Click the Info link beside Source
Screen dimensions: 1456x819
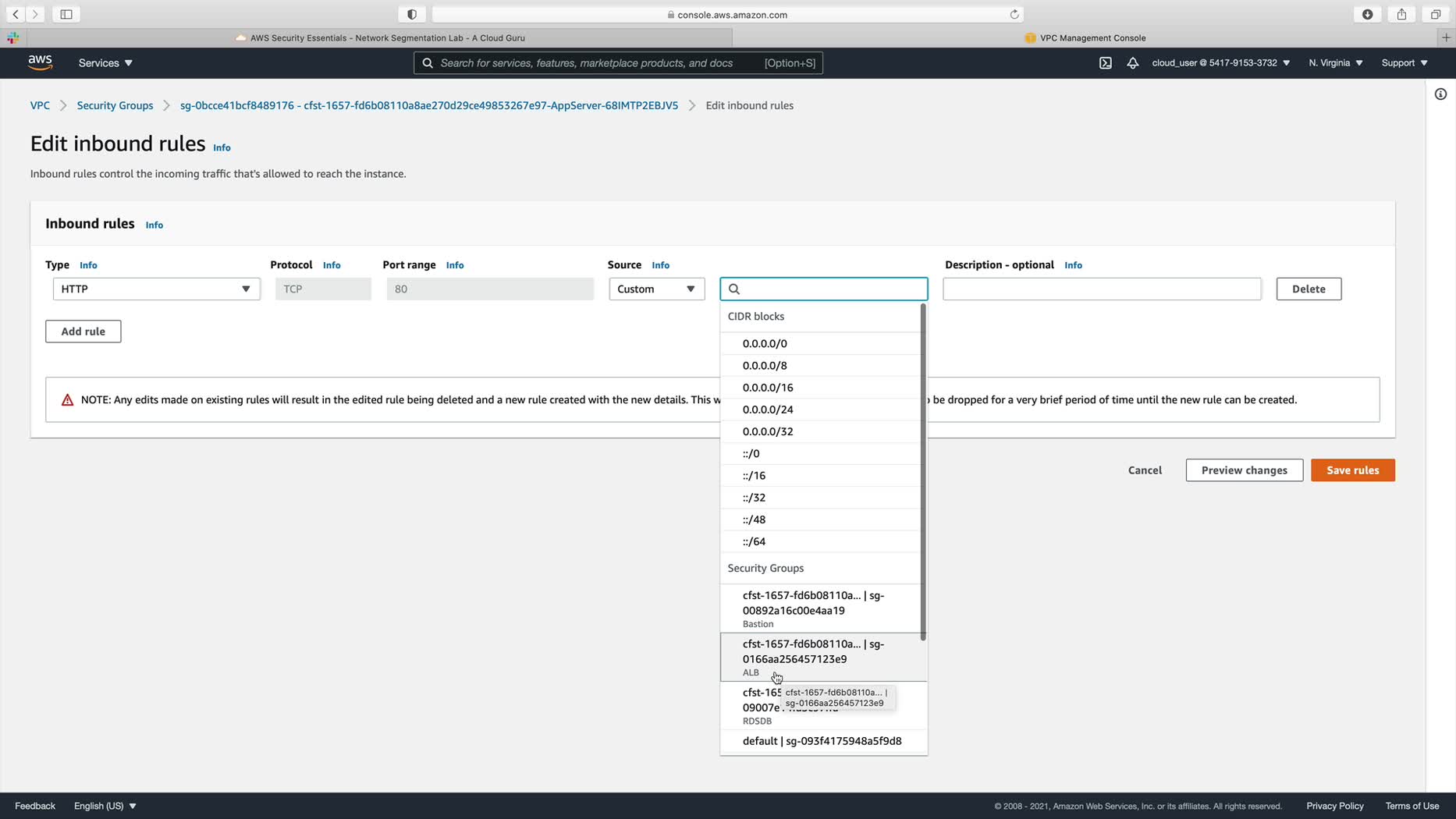[660, 265]
